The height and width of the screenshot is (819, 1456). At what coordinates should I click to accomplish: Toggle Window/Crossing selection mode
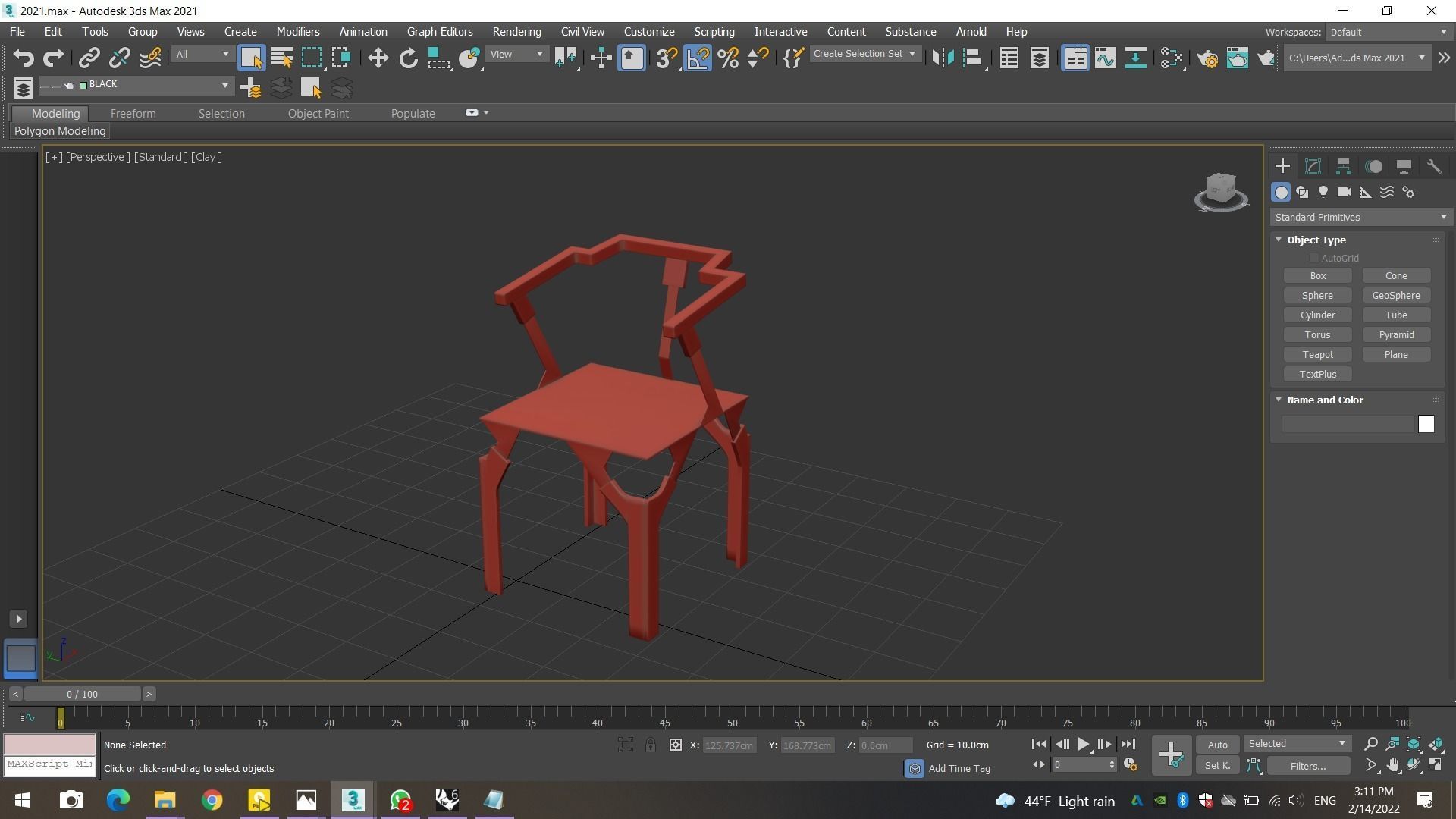click(342, 58)
